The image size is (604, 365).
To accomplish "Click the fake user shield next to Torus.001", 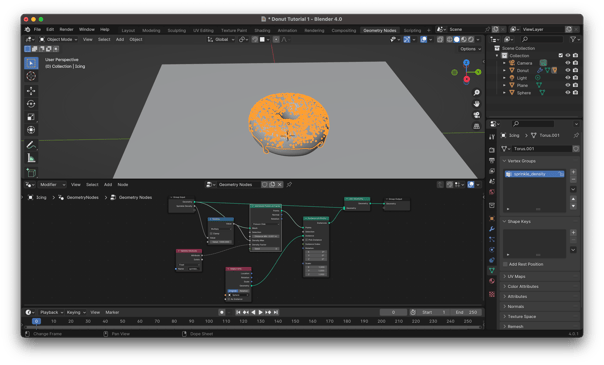I will click(576, 149).
